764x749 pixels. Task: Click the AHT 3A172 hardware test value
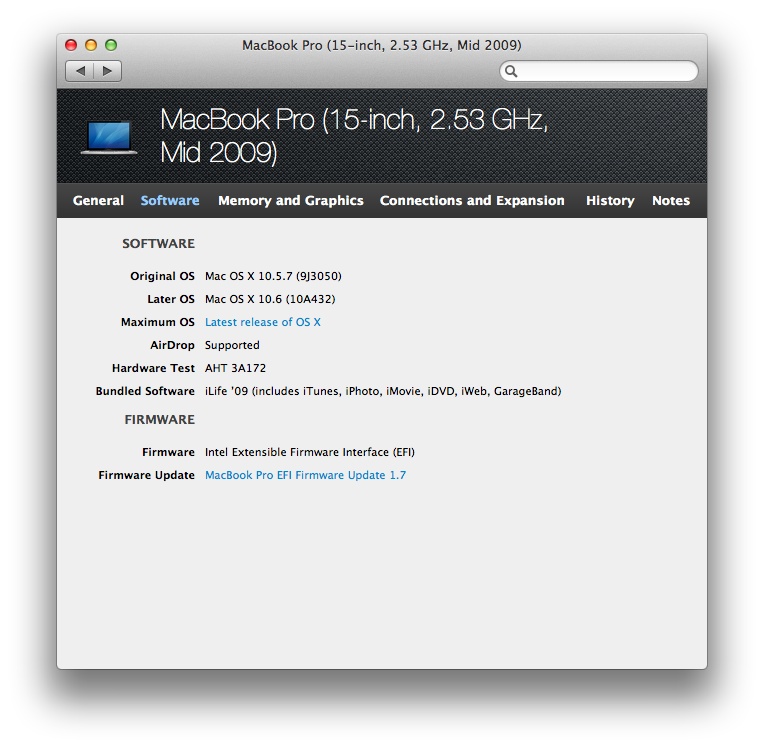pyautogui.click(x=235, y=368)
